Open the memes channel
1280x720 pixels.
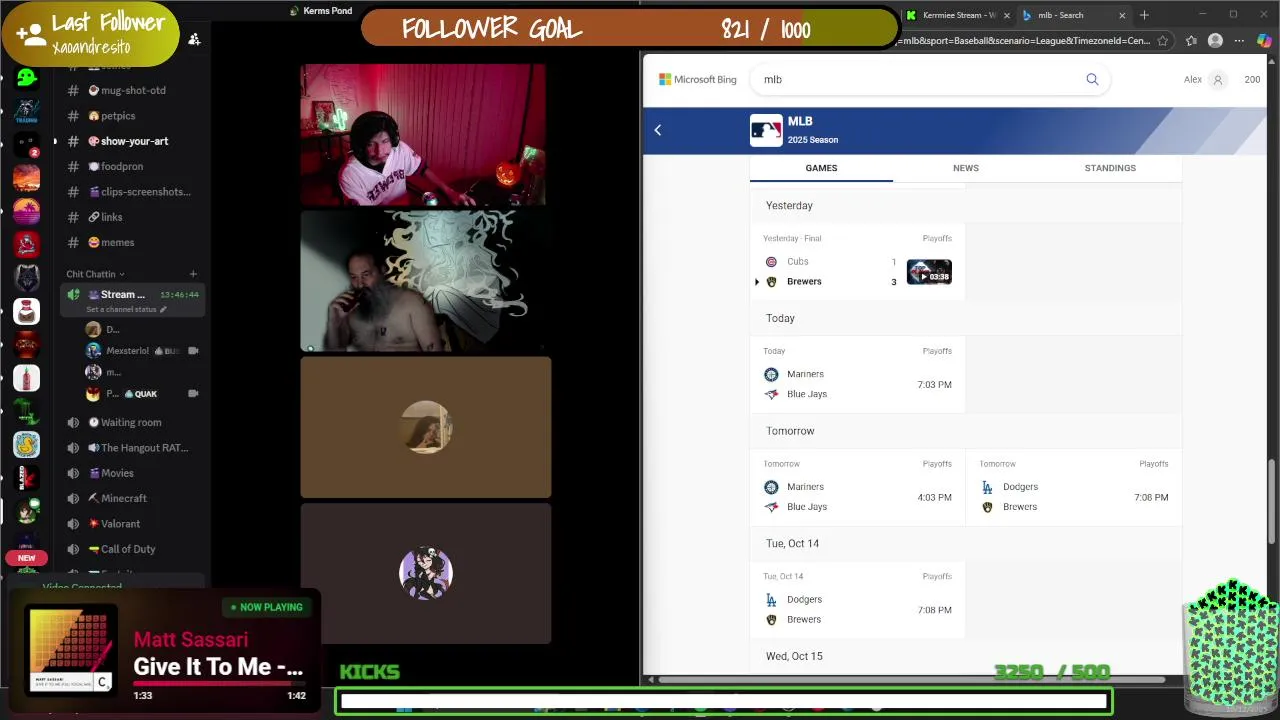tap(134, 242)
